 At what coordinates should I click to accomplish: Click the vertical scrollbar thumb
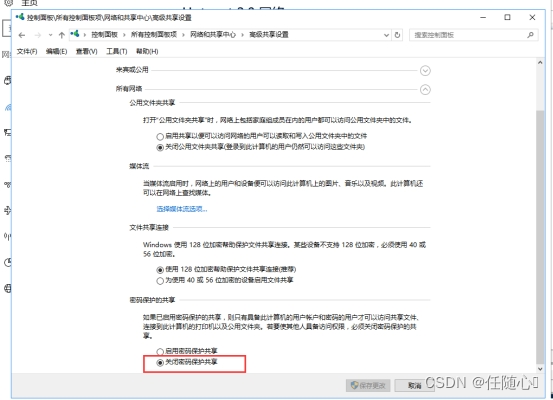[540, 237]
